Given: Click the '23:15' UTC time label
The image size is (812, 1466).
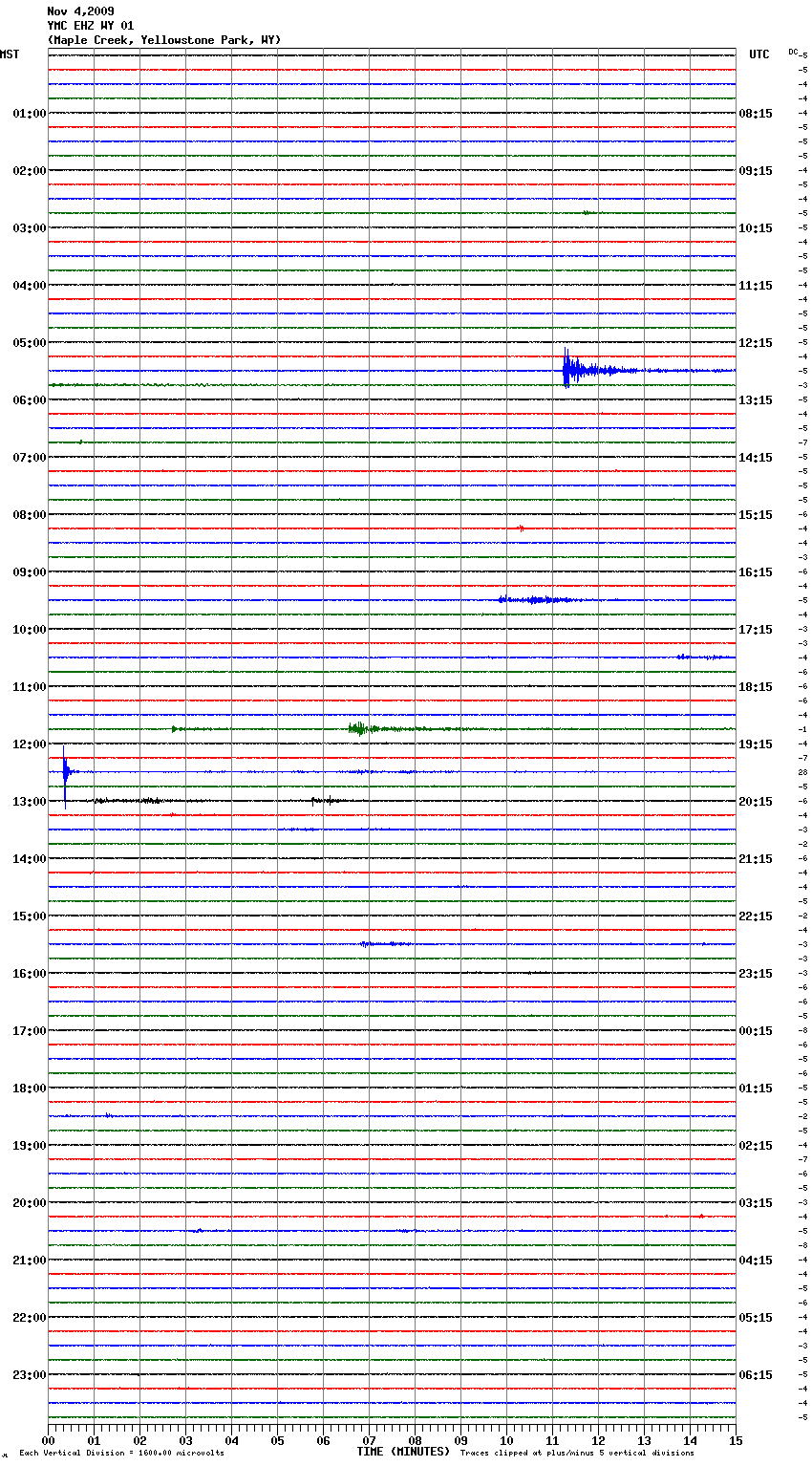Looking at the screenshot, I should coord(756,974).
